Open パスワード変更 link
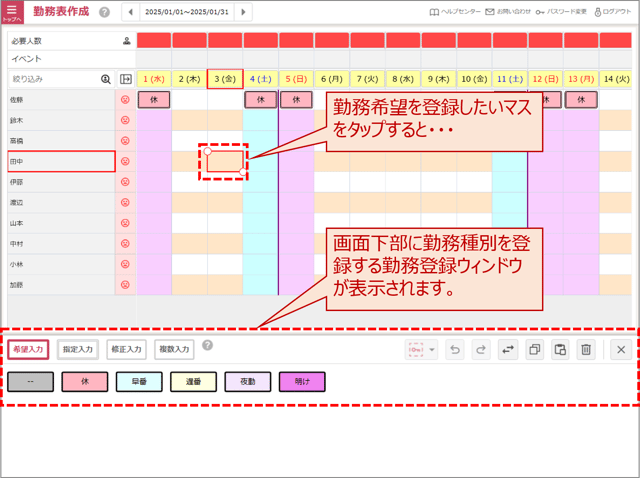 coord(561,12)
